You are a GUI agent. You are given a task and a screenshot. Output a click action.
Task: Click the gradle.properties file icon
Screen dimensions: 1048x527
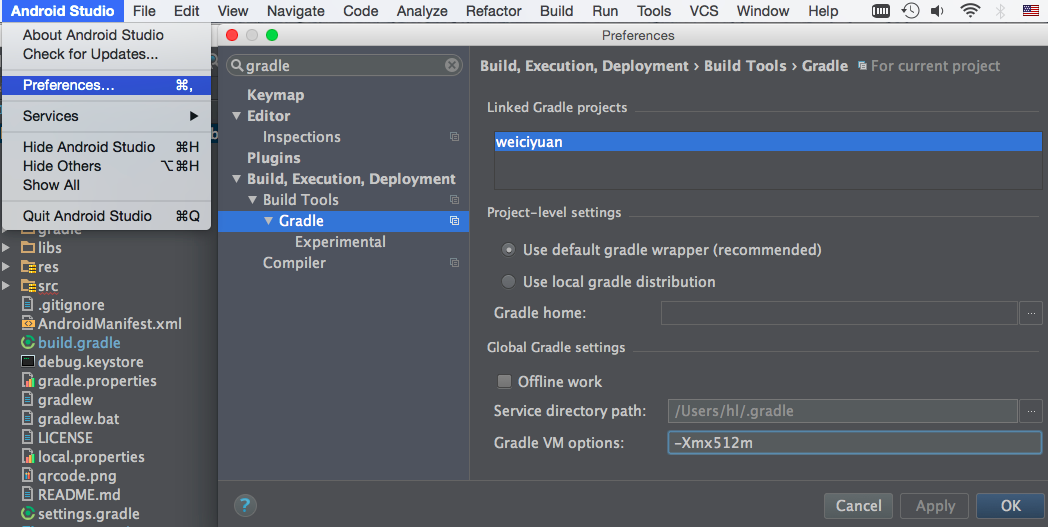[x=28, y=381]
